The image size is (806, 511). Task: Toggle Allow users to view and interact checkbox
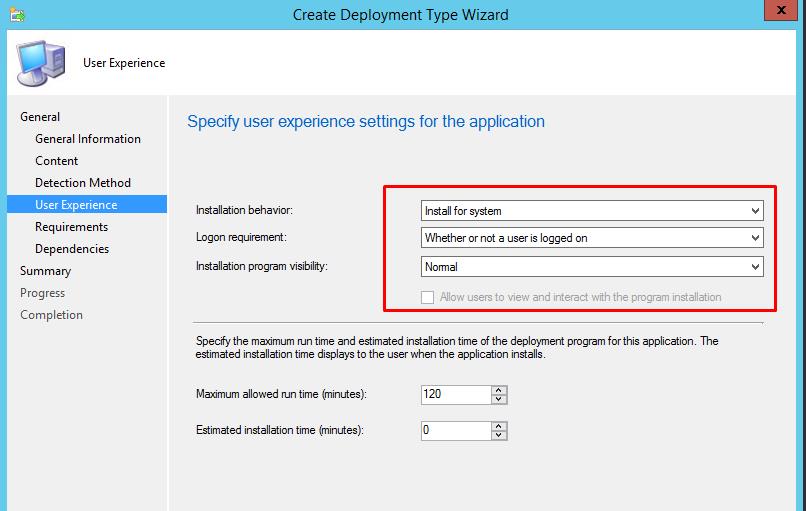pyautogui.click(x=428, y=297)
